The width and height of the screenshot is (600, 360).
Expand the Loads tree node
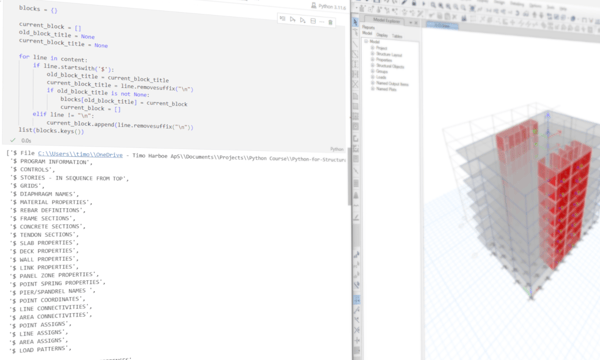click(372, 77)
